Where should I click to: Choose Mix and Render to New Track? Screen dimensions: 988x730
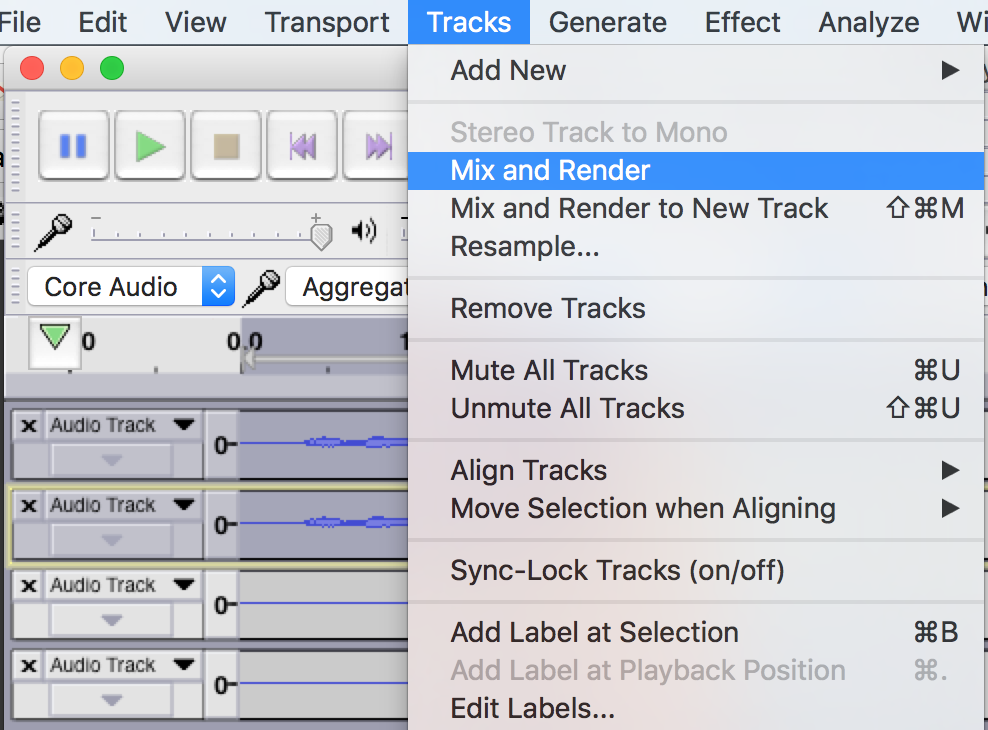[x=639, y=208]
